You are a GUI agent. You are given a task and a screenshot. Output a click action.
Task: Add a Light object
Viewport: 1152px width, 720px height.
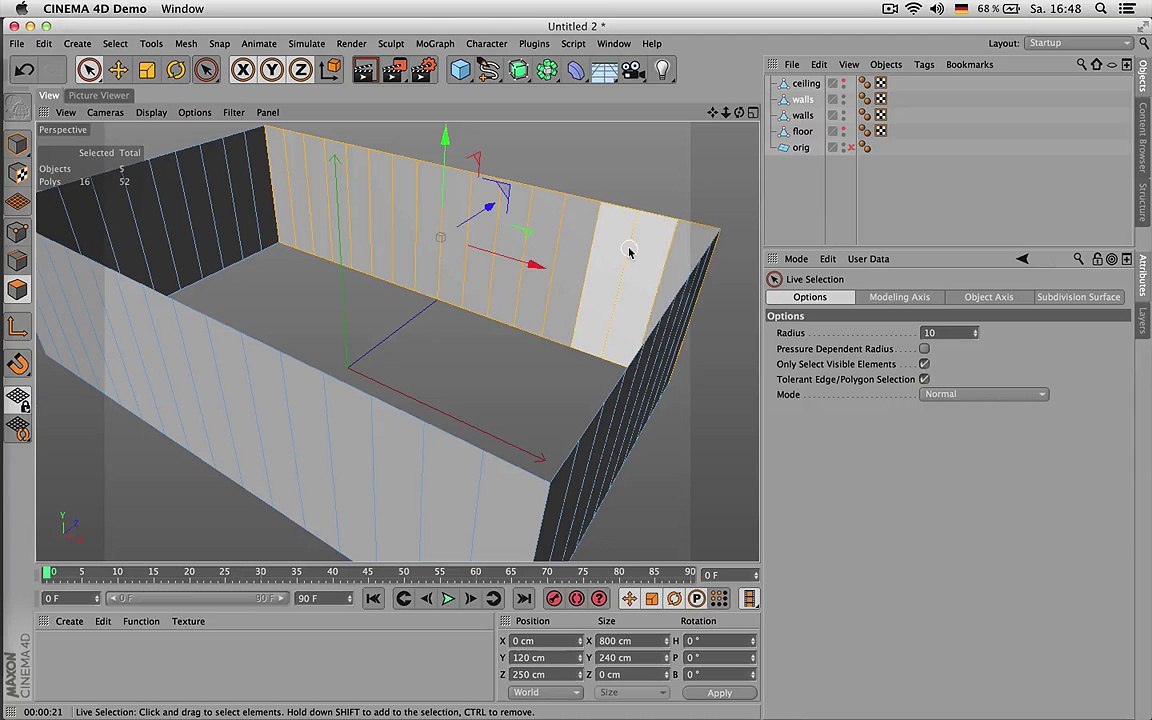click(663, 70)
